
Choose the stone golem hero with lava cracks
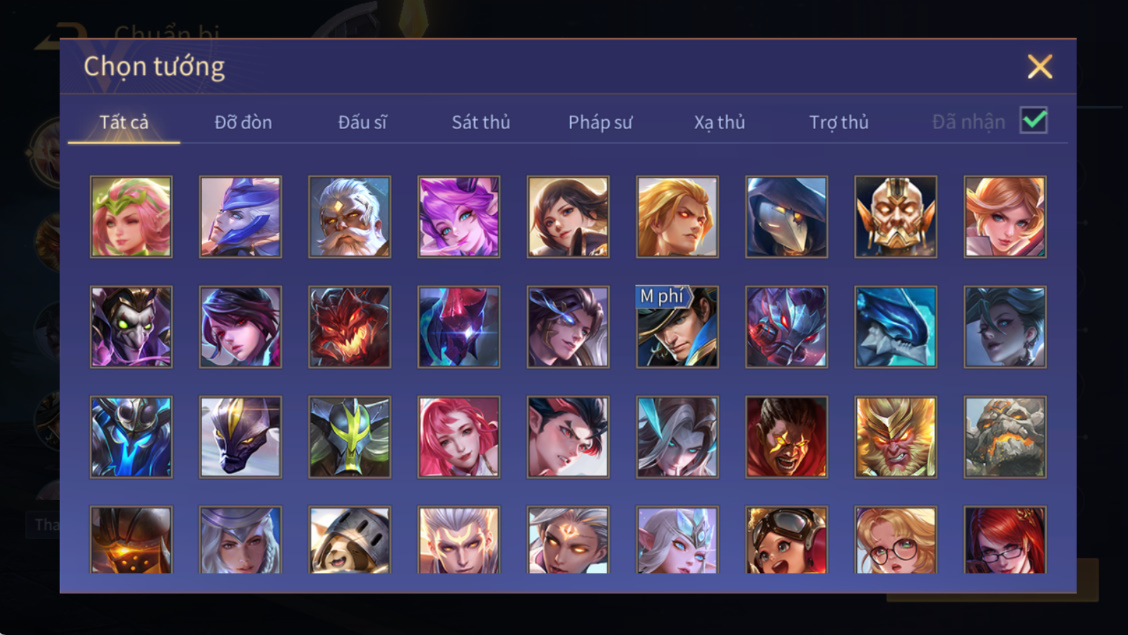[1005, 437]
